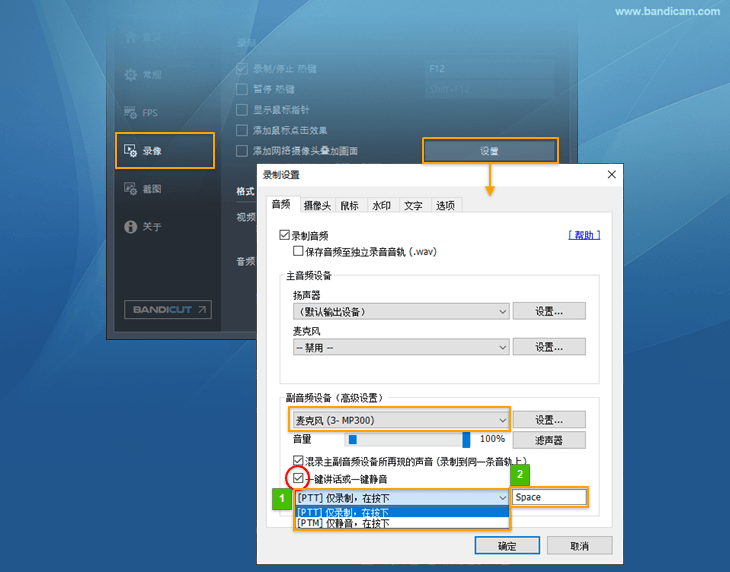The height and width of the screenshot is (572, 730).
Task: Enable 添加网络摄像头叠加画面 checkbox
Action: 242,151
